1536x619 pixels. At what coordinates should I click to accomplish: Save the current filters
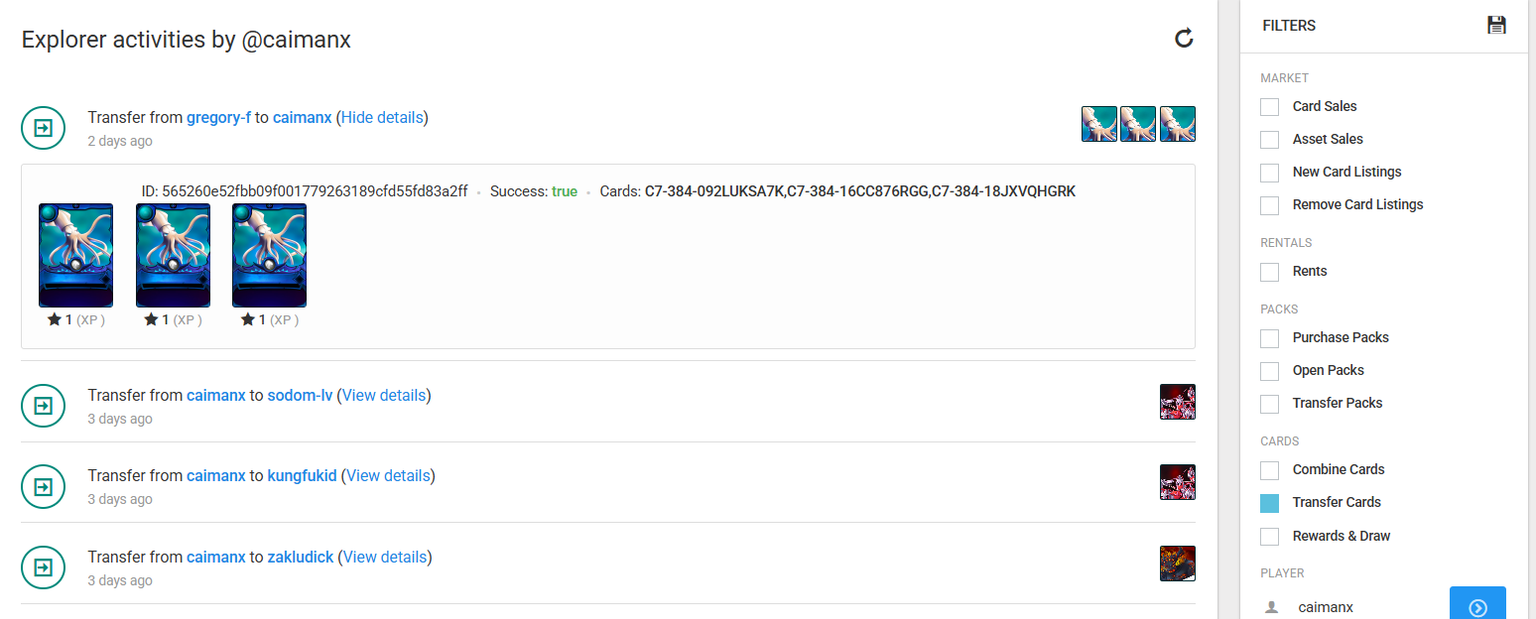[1496, 25]
